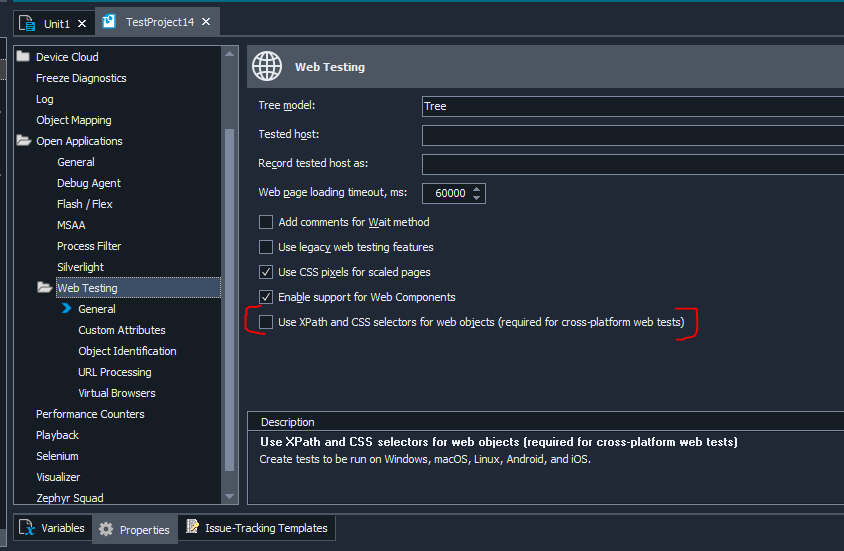Click the TestProject14 tab icon
The width and height of the screenshot is (844, 551).
(x=109, y=22)
